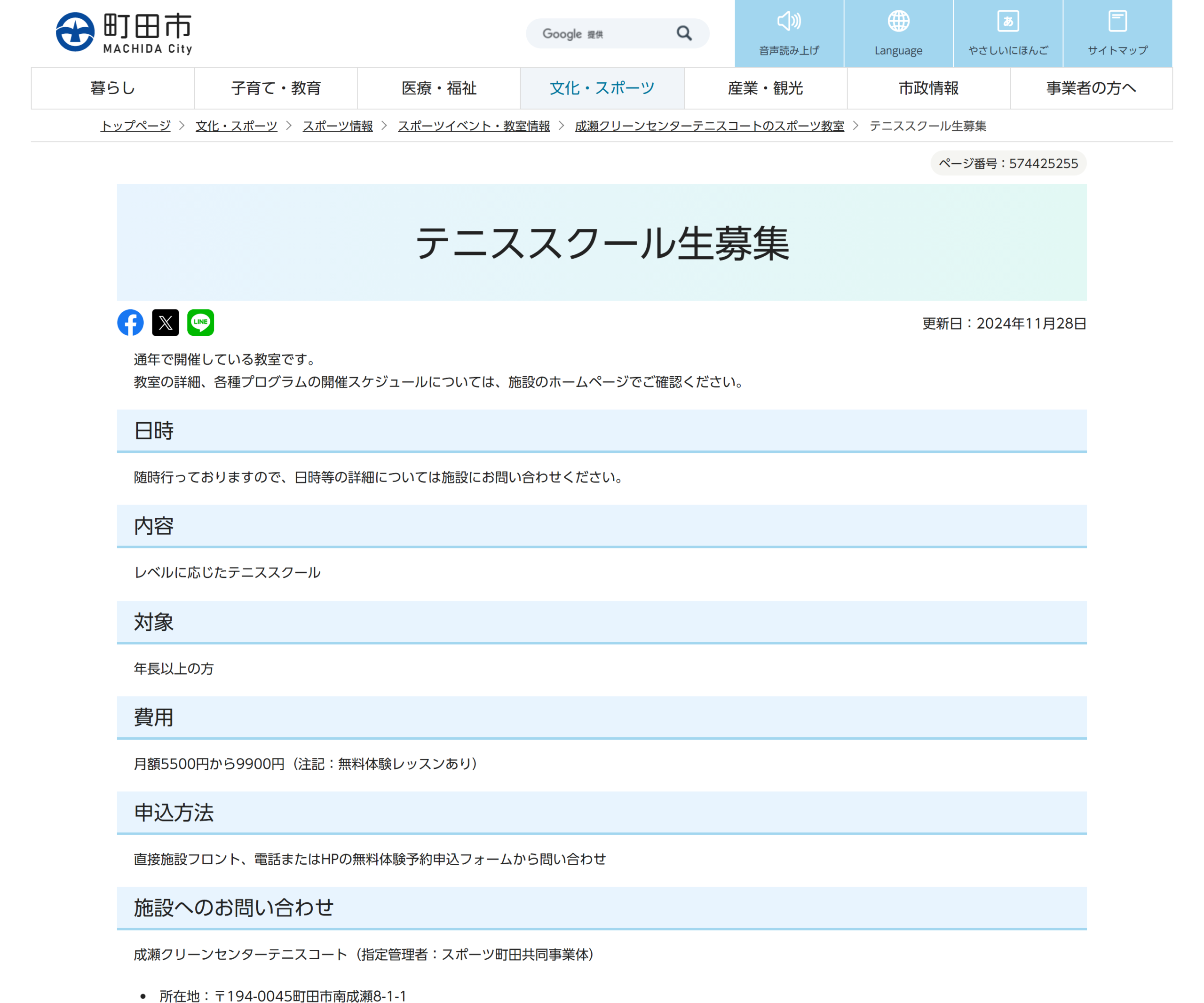Open the 産業・観光 menu
Viewport: 1204px width, 1003px height.
(x=765, y=88)
